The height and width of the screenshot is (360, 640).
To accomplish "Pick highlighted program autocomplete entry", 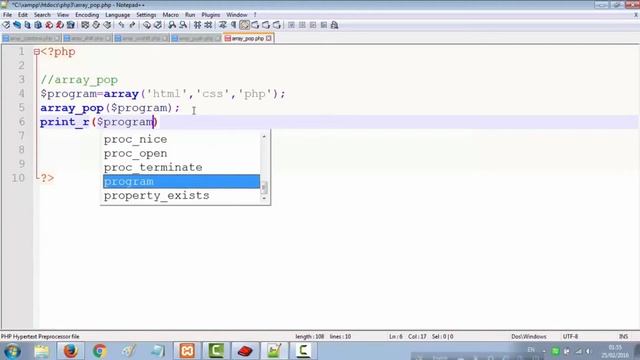I will click(181, 181).
